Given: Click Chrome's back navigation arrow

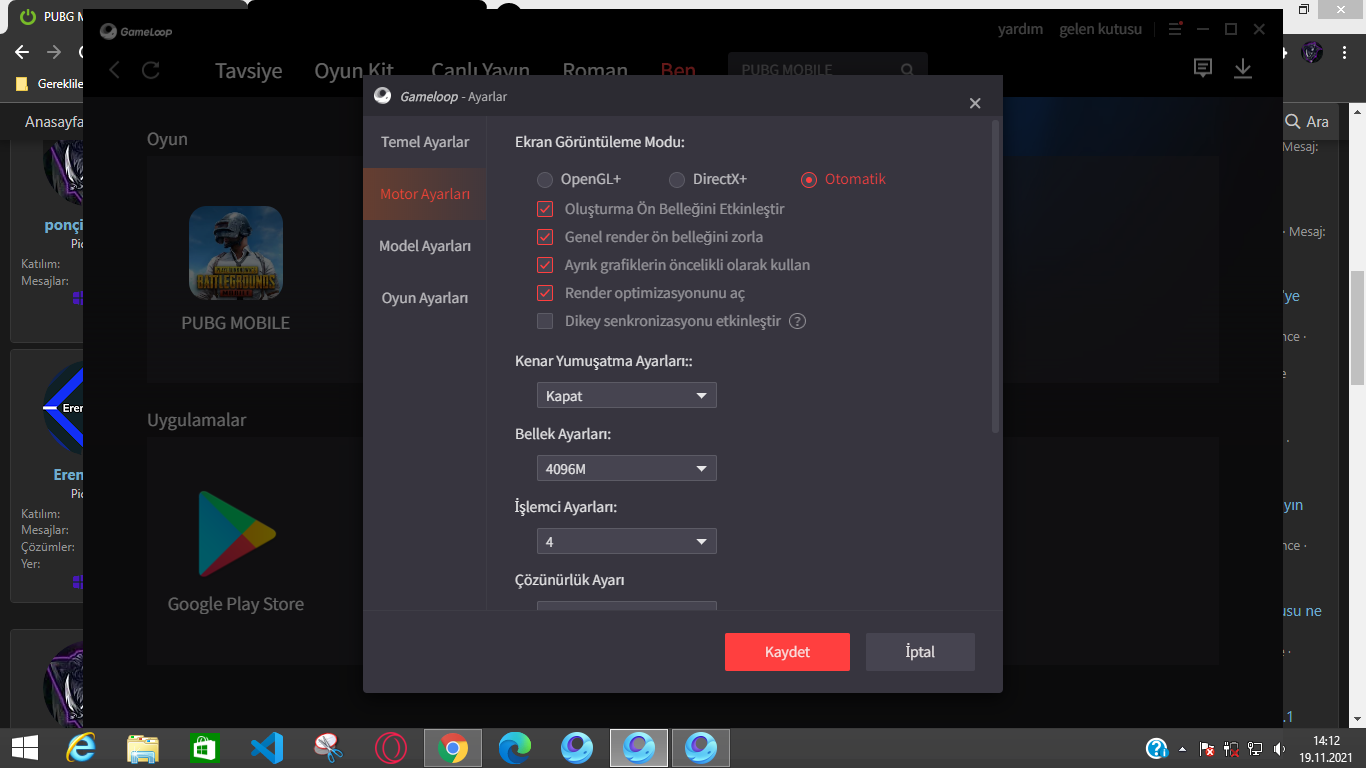Looking at the screenshot, I should click(x=22, y=52).
